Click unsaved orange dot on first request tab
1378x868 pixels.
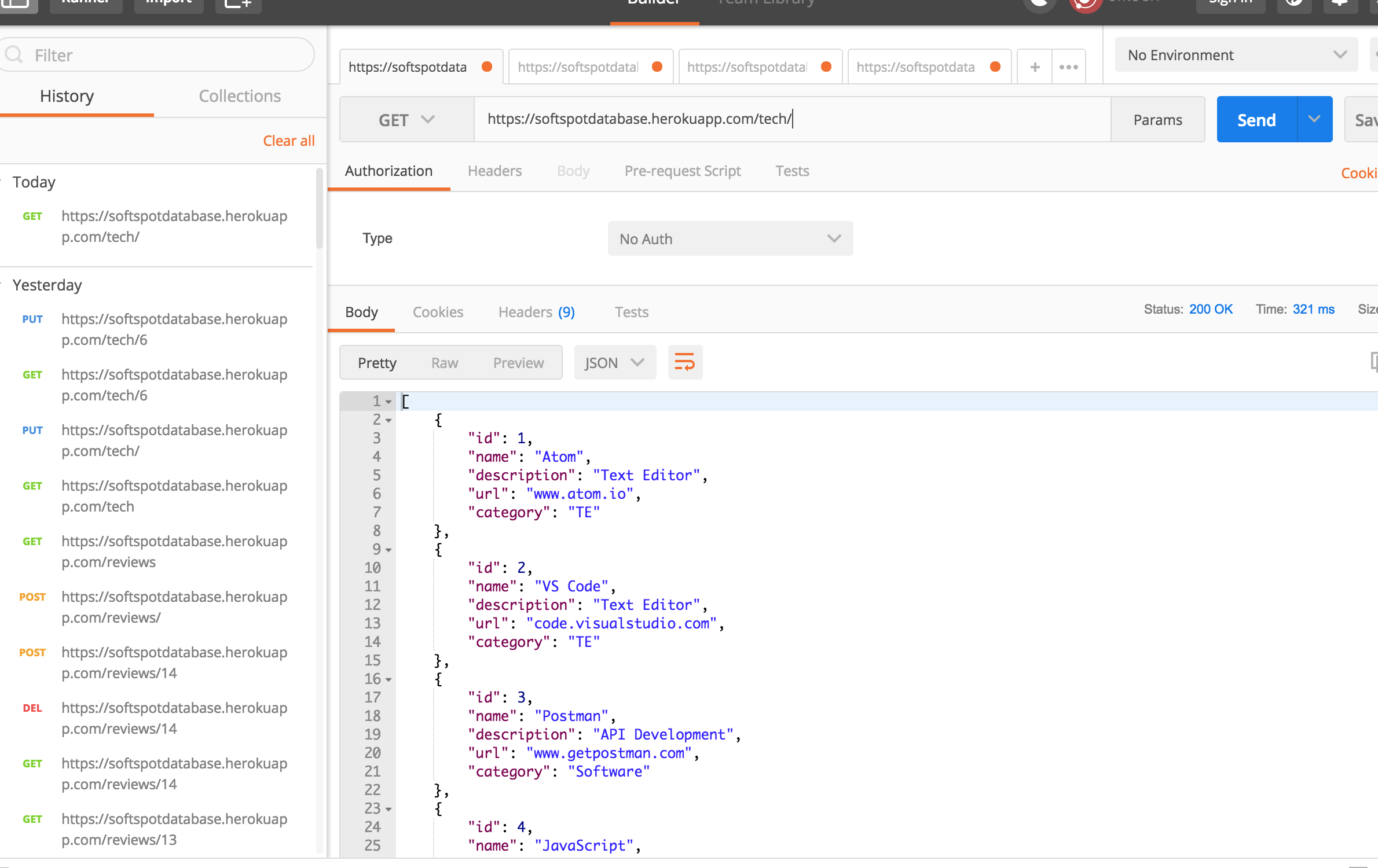tap(487, 67)
